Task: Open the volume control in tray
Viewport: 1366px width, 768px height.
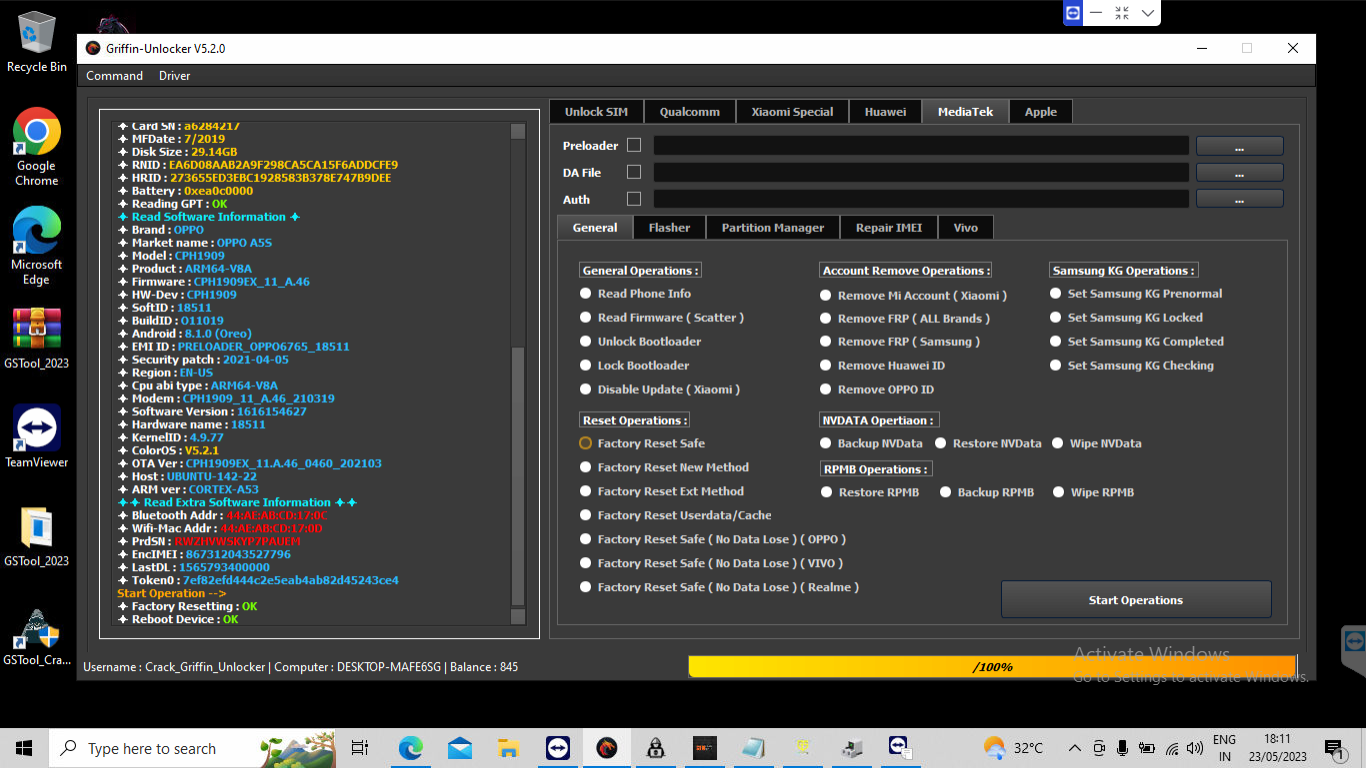Action: (1195, 748)
